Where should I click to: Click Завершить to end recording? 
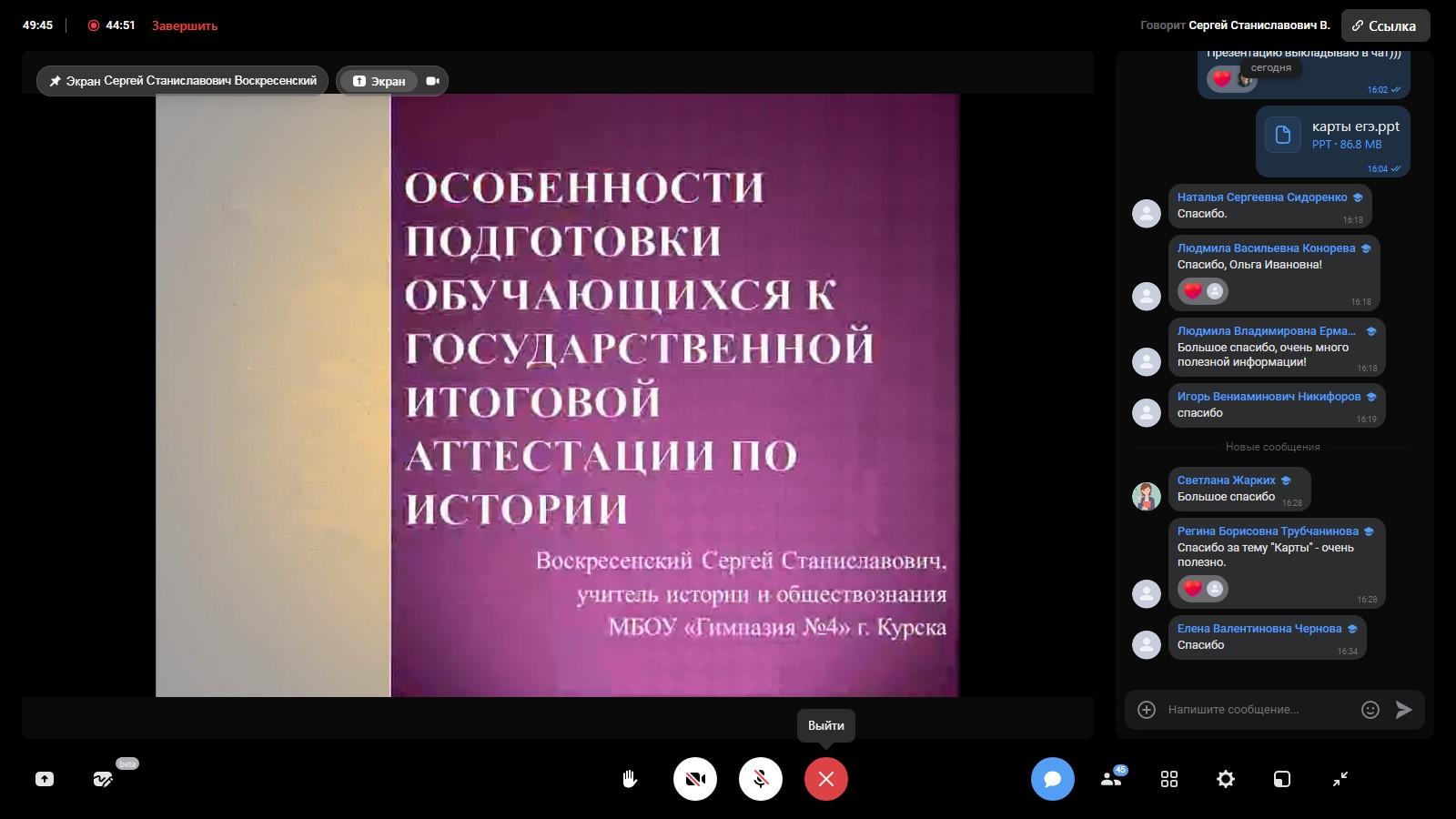(x=185, y=25)
